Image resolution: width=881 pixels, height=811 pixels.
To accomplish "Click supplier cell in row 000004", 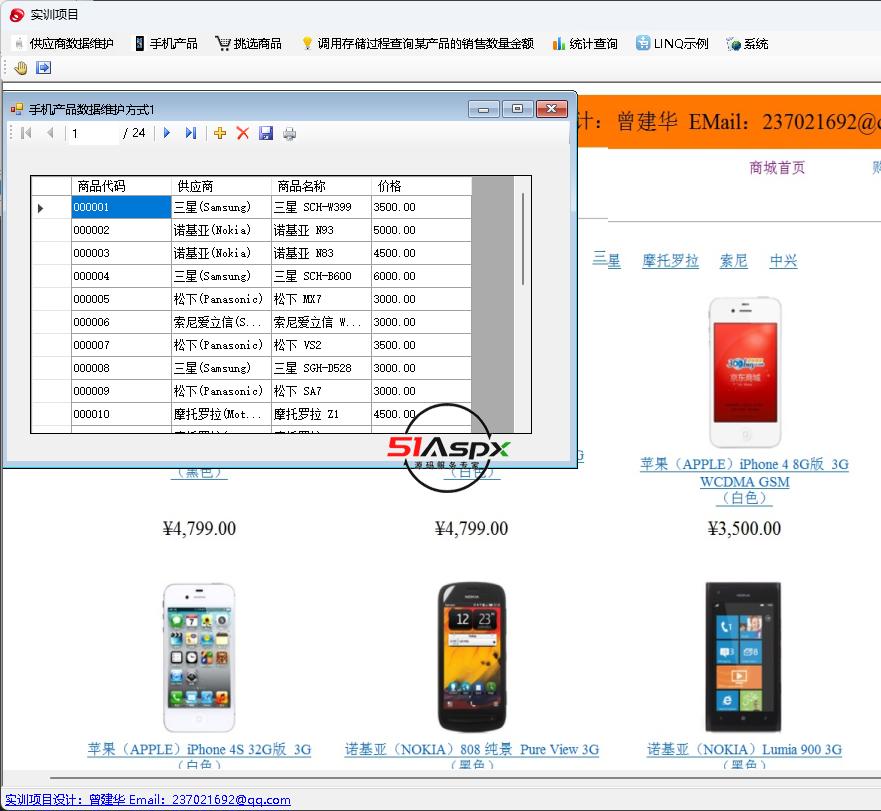I will tap(221, 277).
